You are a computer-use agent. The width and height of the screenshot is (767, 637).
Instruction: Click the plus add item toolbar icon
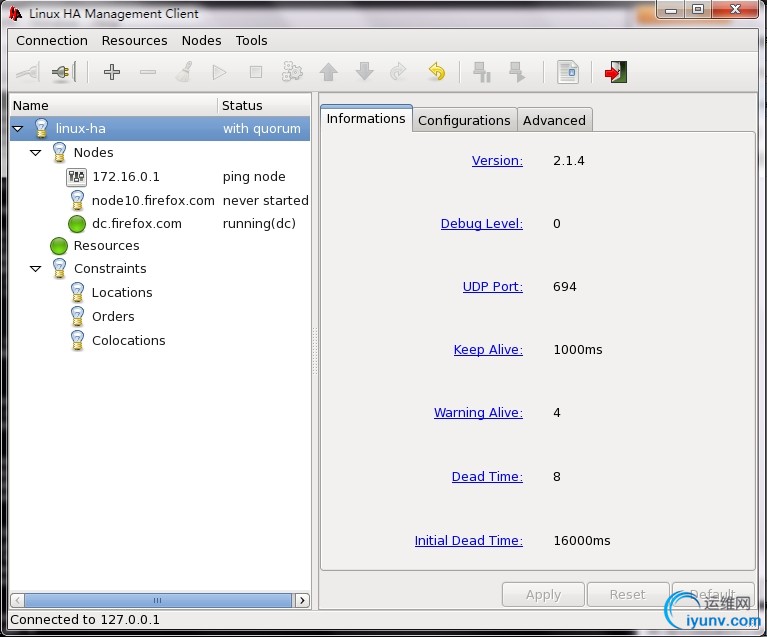112,72
